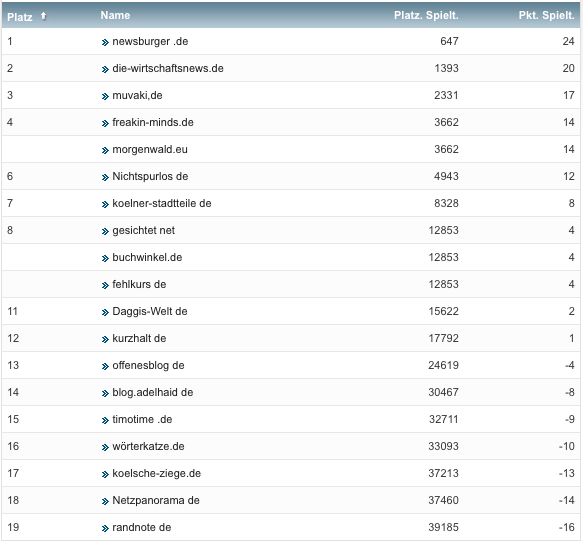Open the randnote de link

coord(142,527)
